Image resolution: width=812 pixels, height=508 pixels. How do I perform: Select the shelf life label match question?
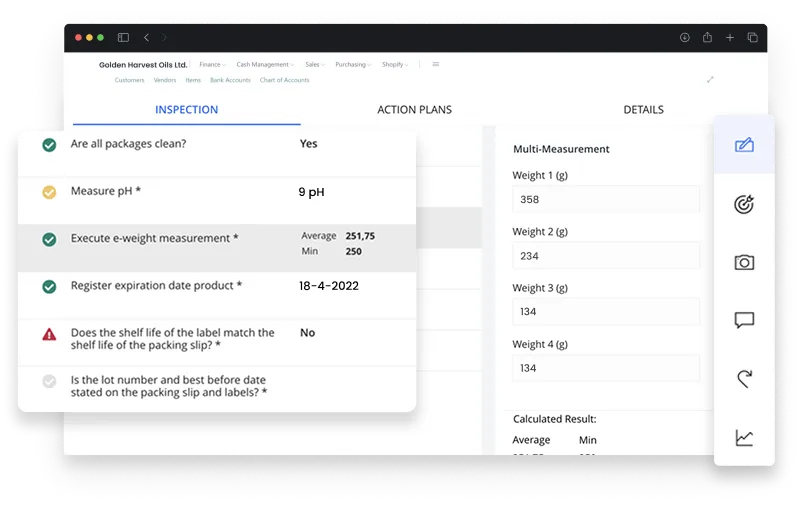[x=172, y=339]
